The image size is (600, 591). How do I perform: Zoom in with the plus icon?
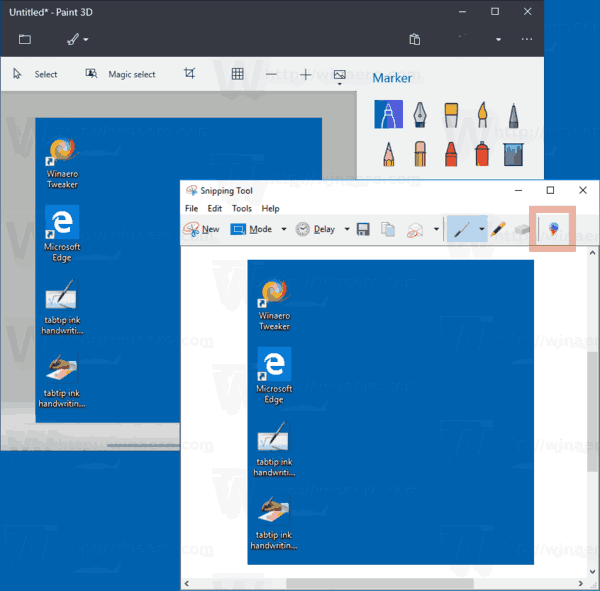[x=305, y=74]
